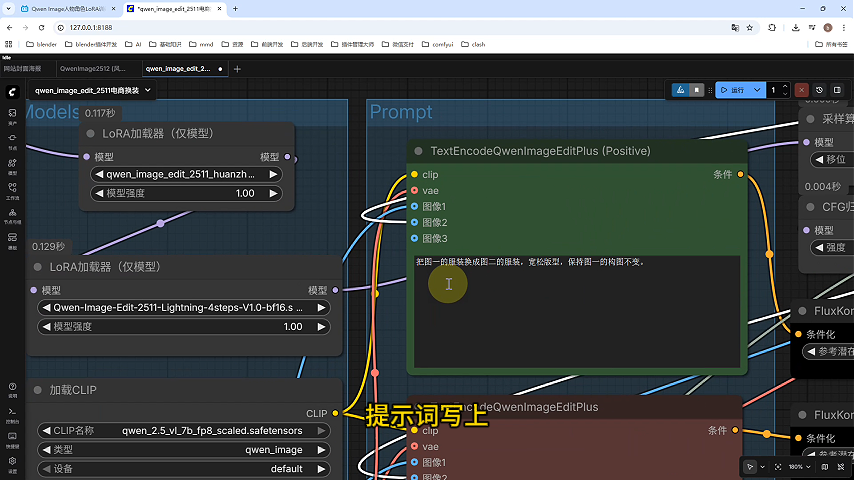
Task: Open the browser extensions puzzle icon
Action: point(772,27)
